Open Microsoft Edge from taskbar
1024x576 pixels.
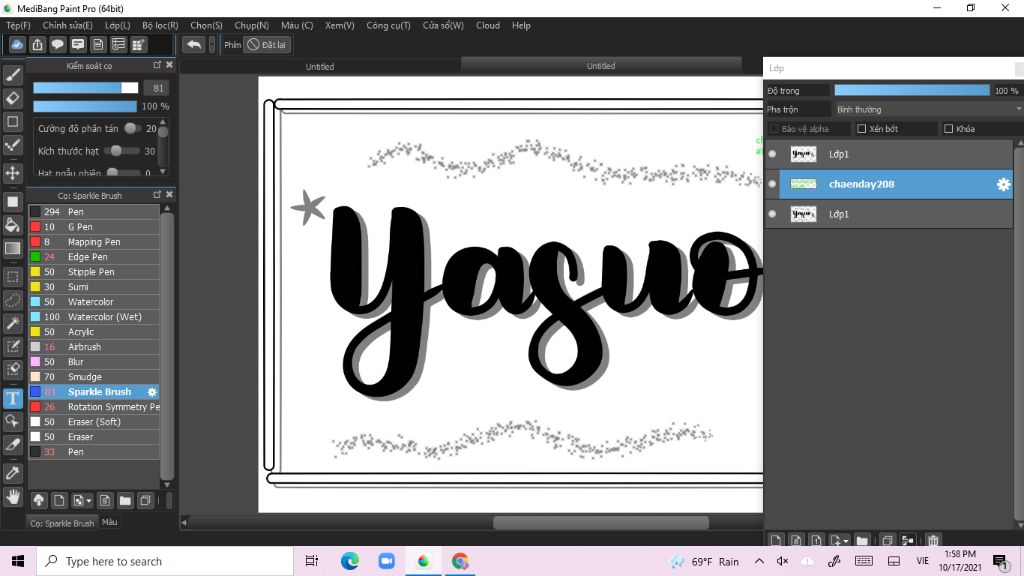(x=349, y=561)
